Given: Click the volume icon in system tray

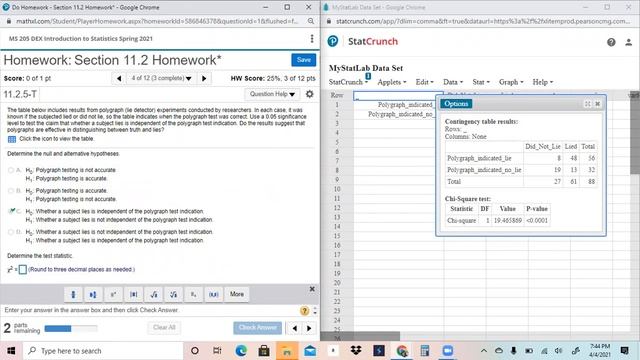Looking at the screenshot, I should click(558, 351).
